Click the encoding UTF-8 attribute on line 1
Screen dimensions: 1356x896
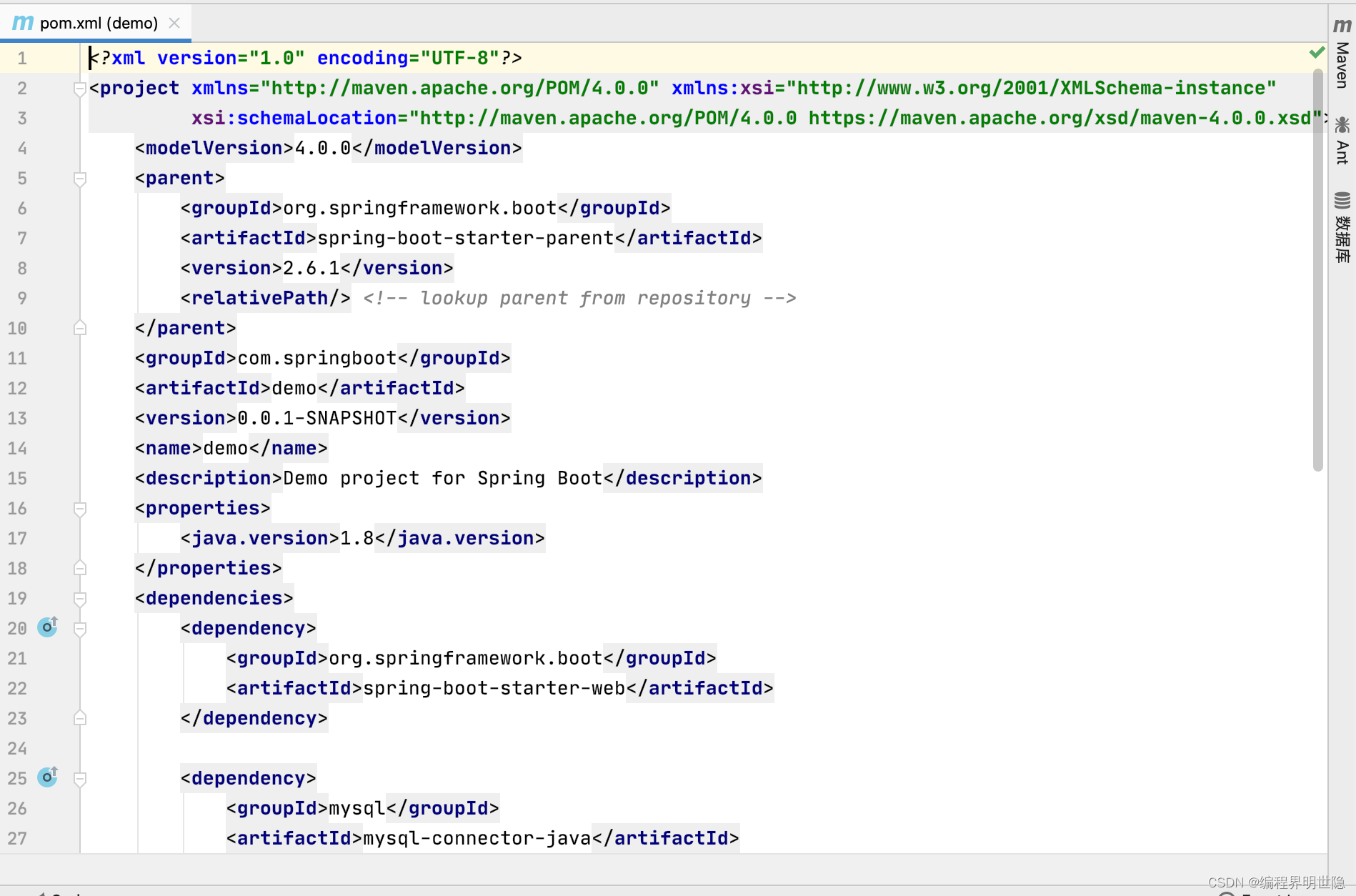coord(409,58)
